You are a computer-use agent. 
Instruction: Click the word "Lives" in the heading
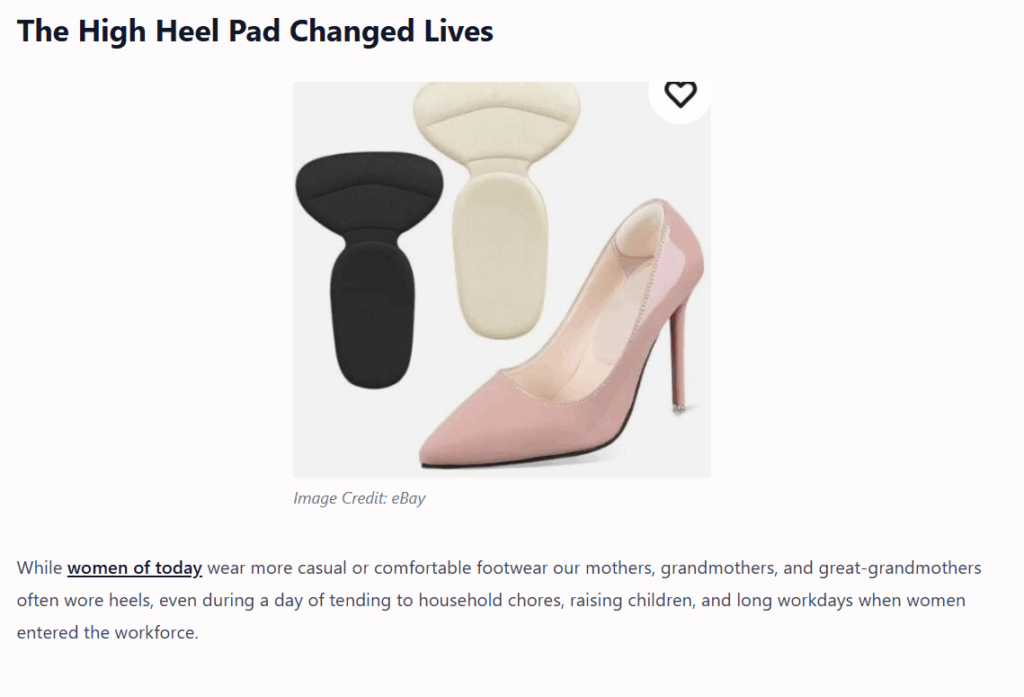click(457, 31)
